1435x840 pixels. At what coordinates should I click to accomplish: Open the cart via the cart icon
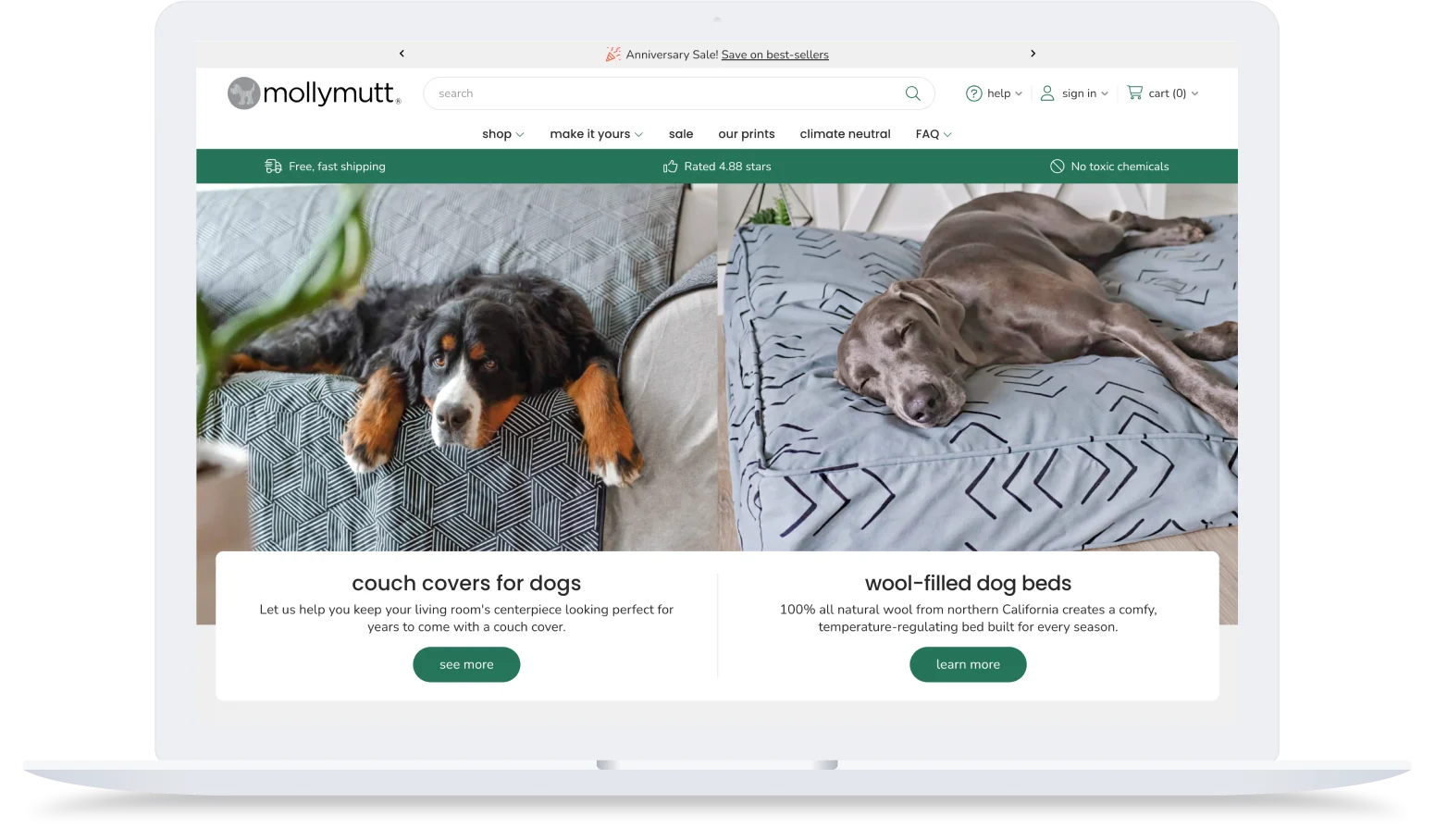click(x=1135, y=93)
